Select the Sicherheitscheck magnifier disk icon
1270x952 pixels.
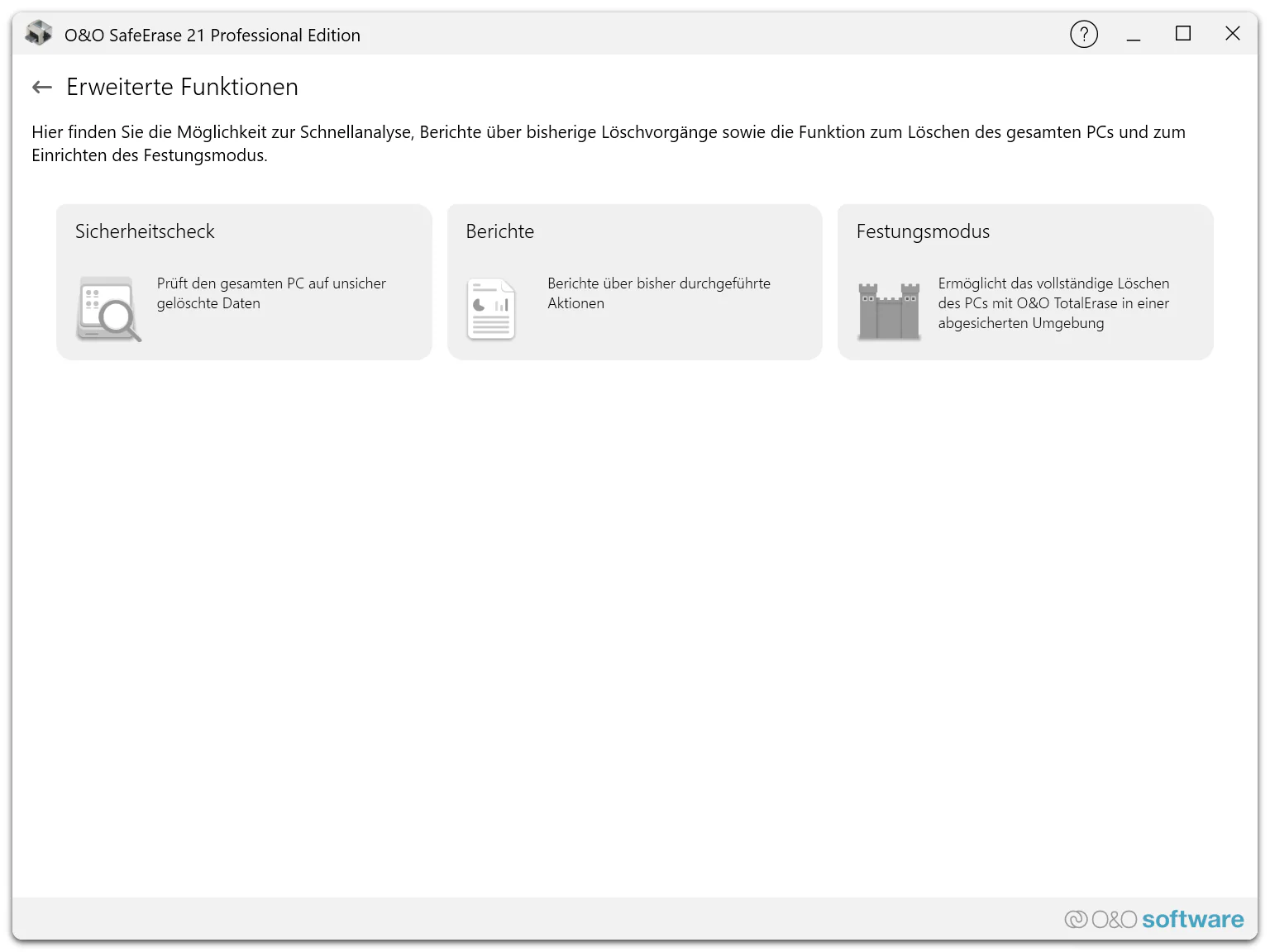tap(108, 309)
